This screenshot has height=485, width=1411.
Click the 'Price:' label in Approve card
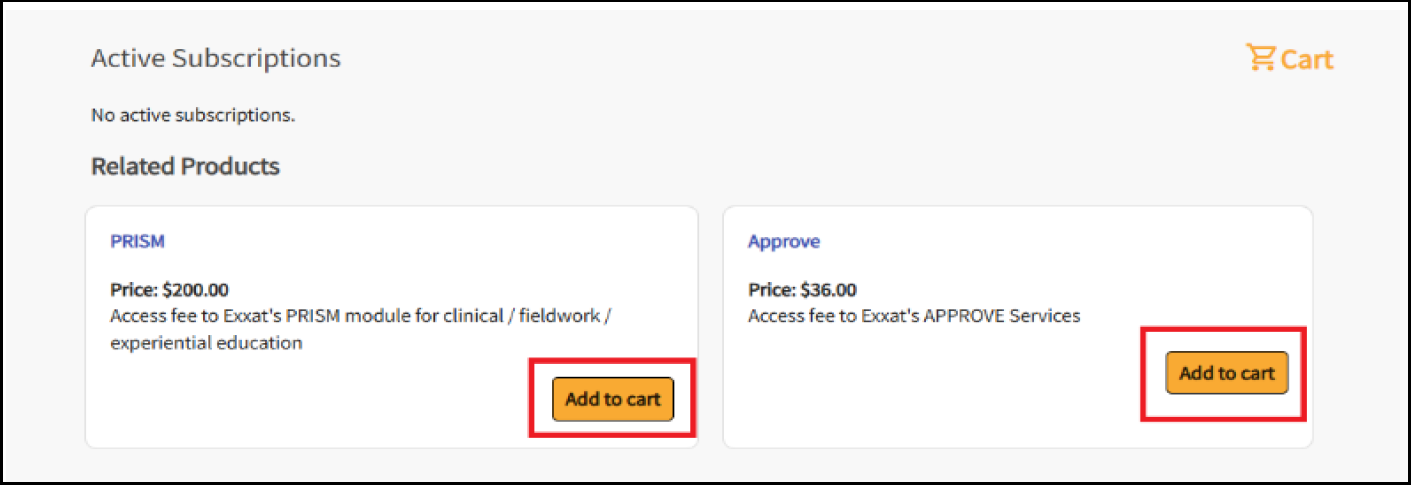coord(771,291)
